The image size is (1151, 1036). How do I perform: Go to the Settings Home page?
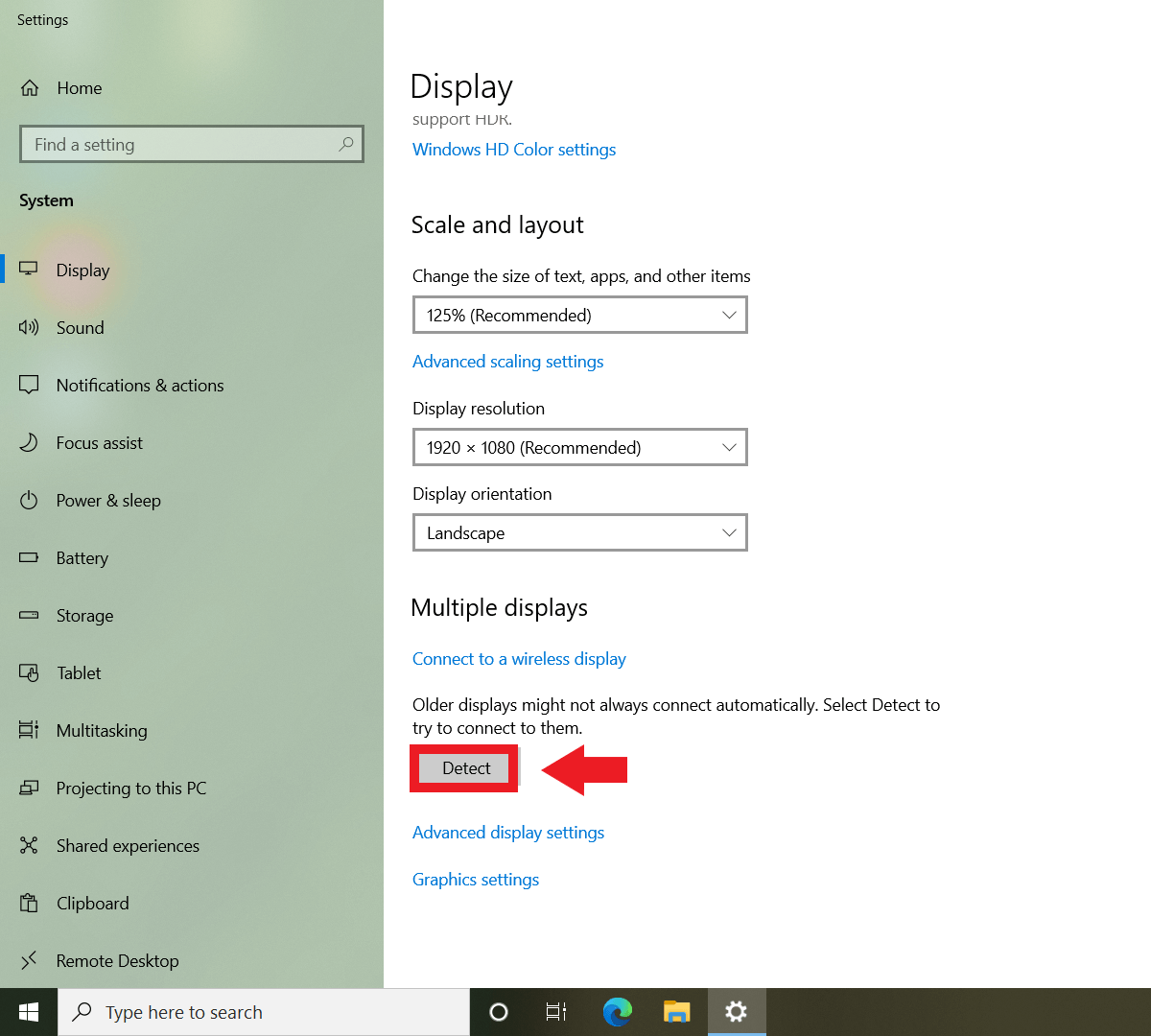tap(79, 87)
